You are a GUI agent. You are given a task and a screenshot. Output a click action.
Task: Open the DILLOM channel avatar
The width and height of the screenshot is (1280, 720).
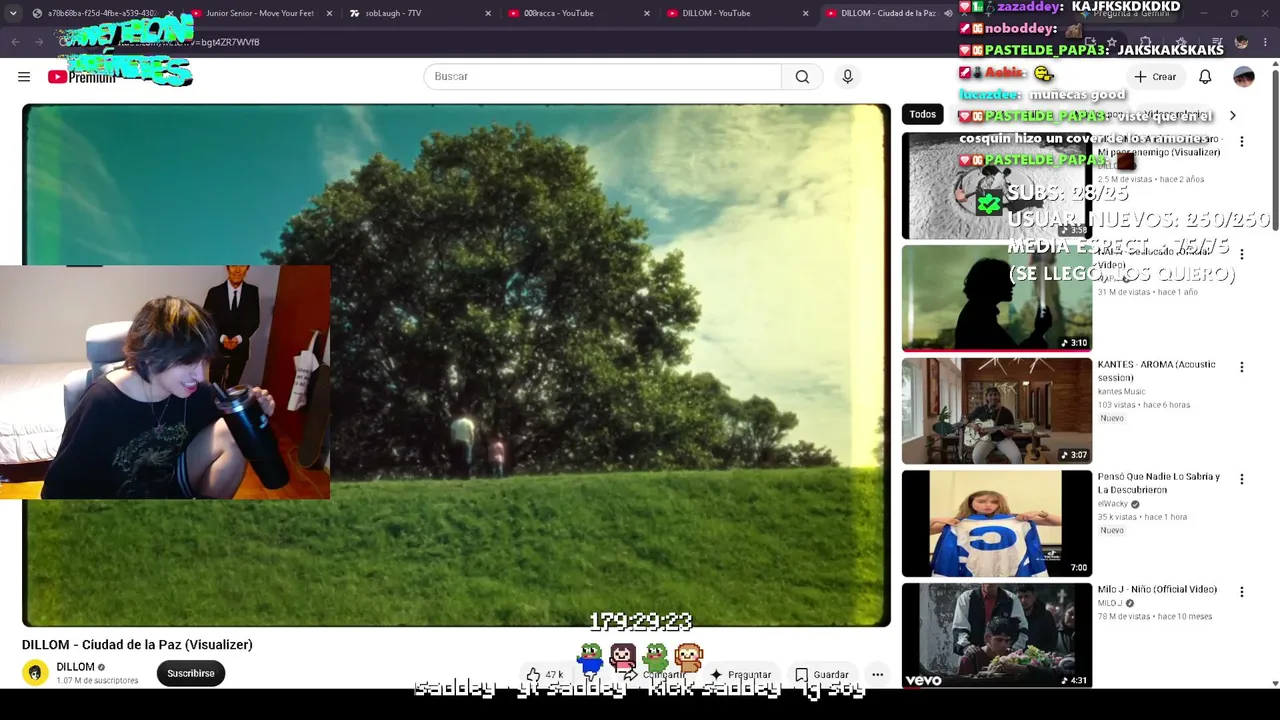coord(35,673)
